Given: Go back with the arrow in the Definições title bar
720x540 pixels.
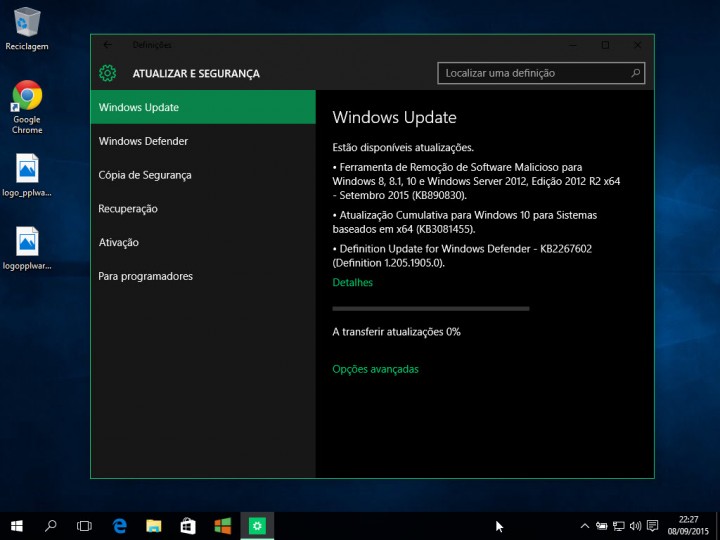Looking at the screenshot, I should 107,45.
